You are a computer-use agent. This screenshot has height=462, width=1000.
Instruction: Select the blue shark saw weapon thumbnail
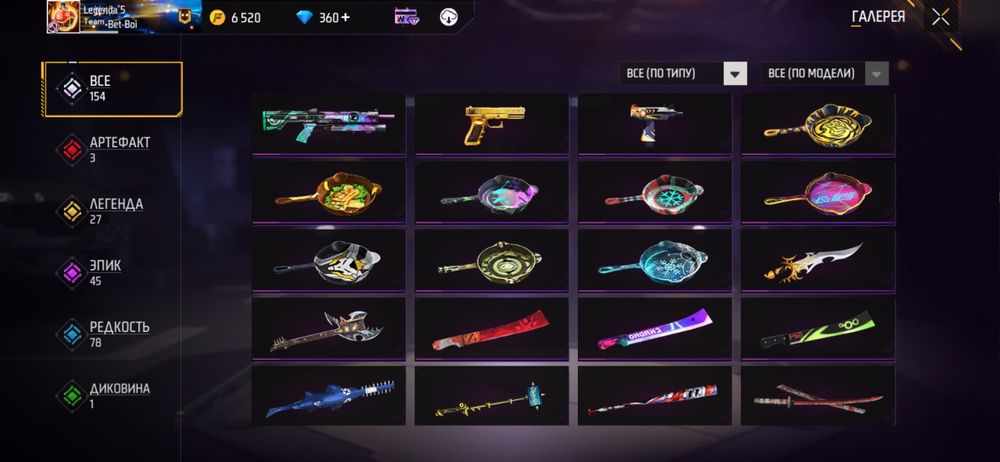click(328, 396)
